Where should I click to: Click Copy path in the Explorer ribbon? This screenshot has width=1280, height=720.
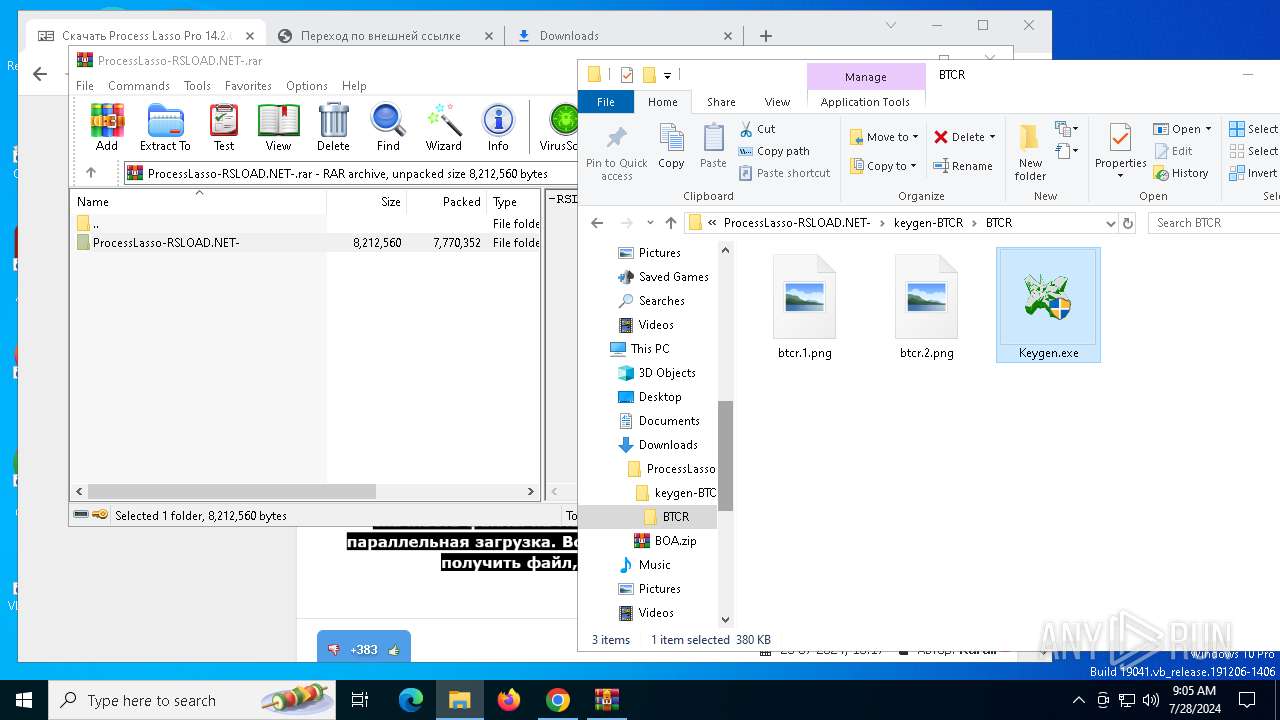774,151
